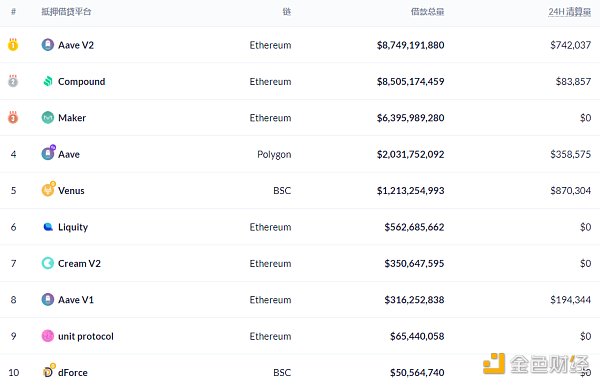This screenshot has height=385, width=600.
Task: Click the chain column header
Action: pos(287,12)
